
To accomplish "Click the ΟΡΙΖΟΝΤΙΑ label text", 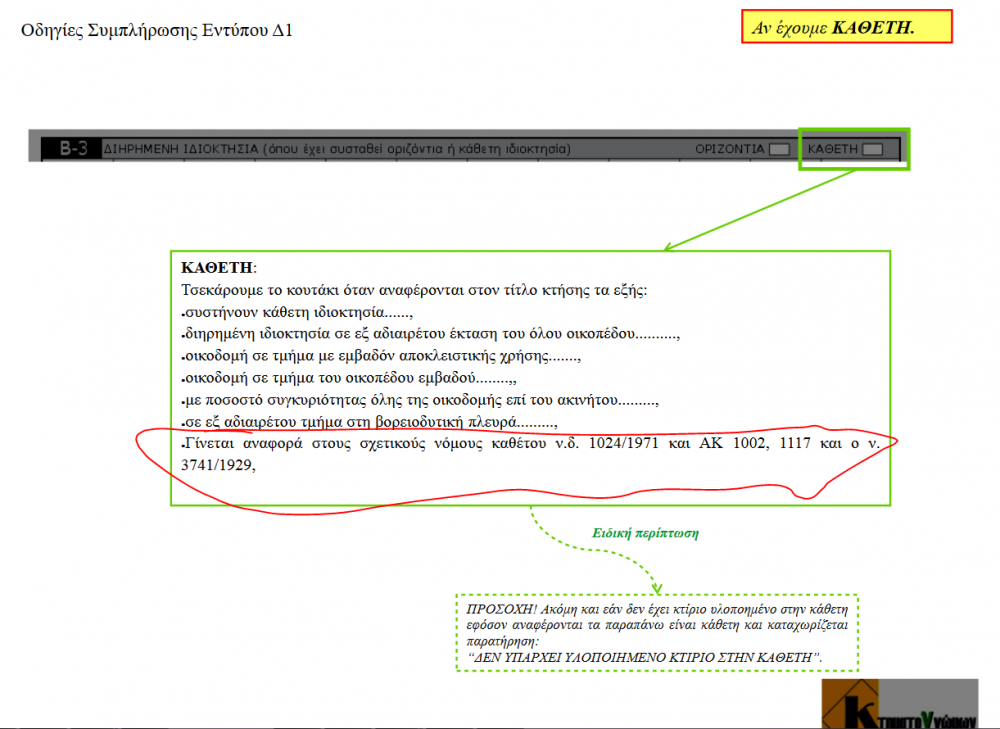I will point(729,149).
